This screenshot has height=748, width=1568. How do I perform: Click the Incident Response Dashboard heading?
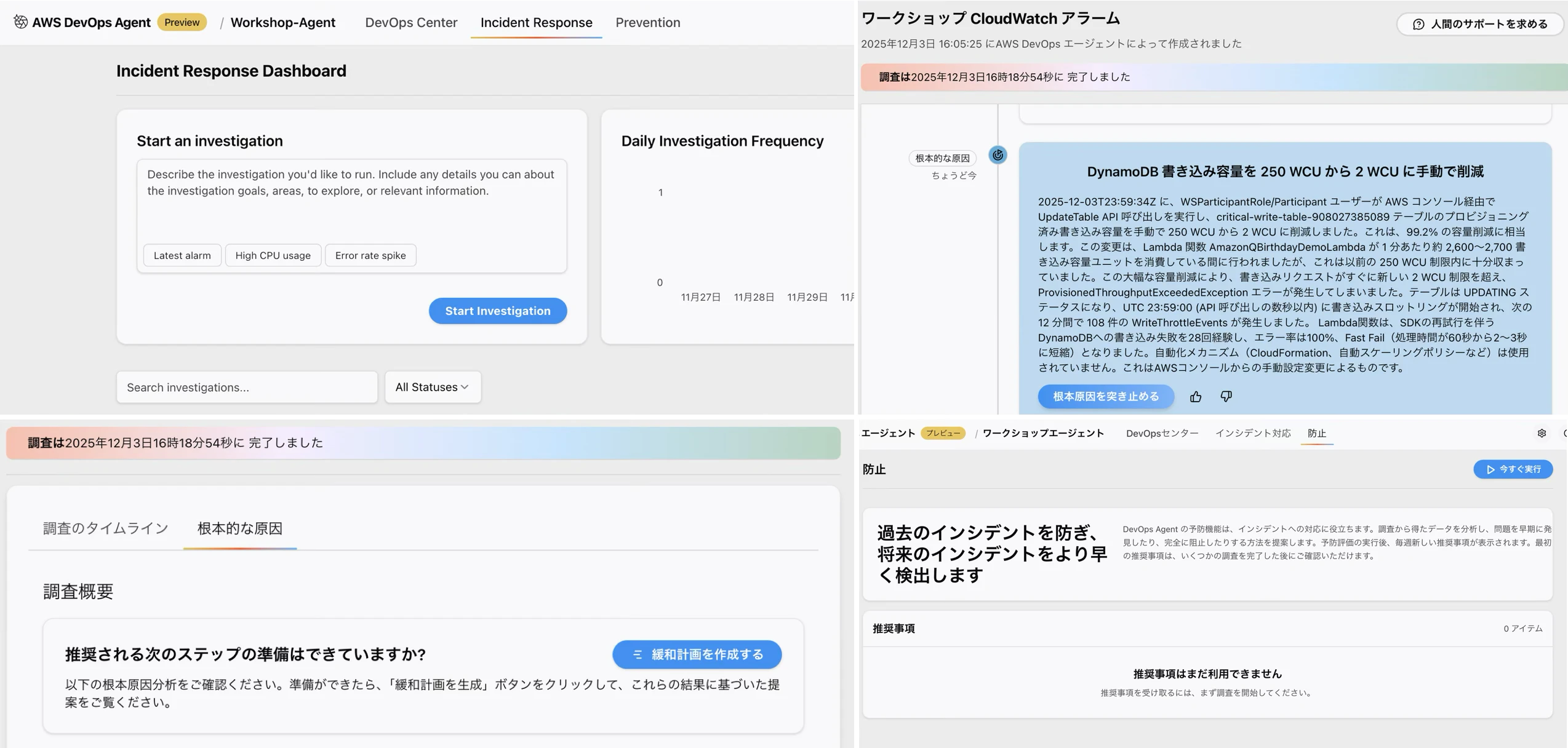[231, 71]
